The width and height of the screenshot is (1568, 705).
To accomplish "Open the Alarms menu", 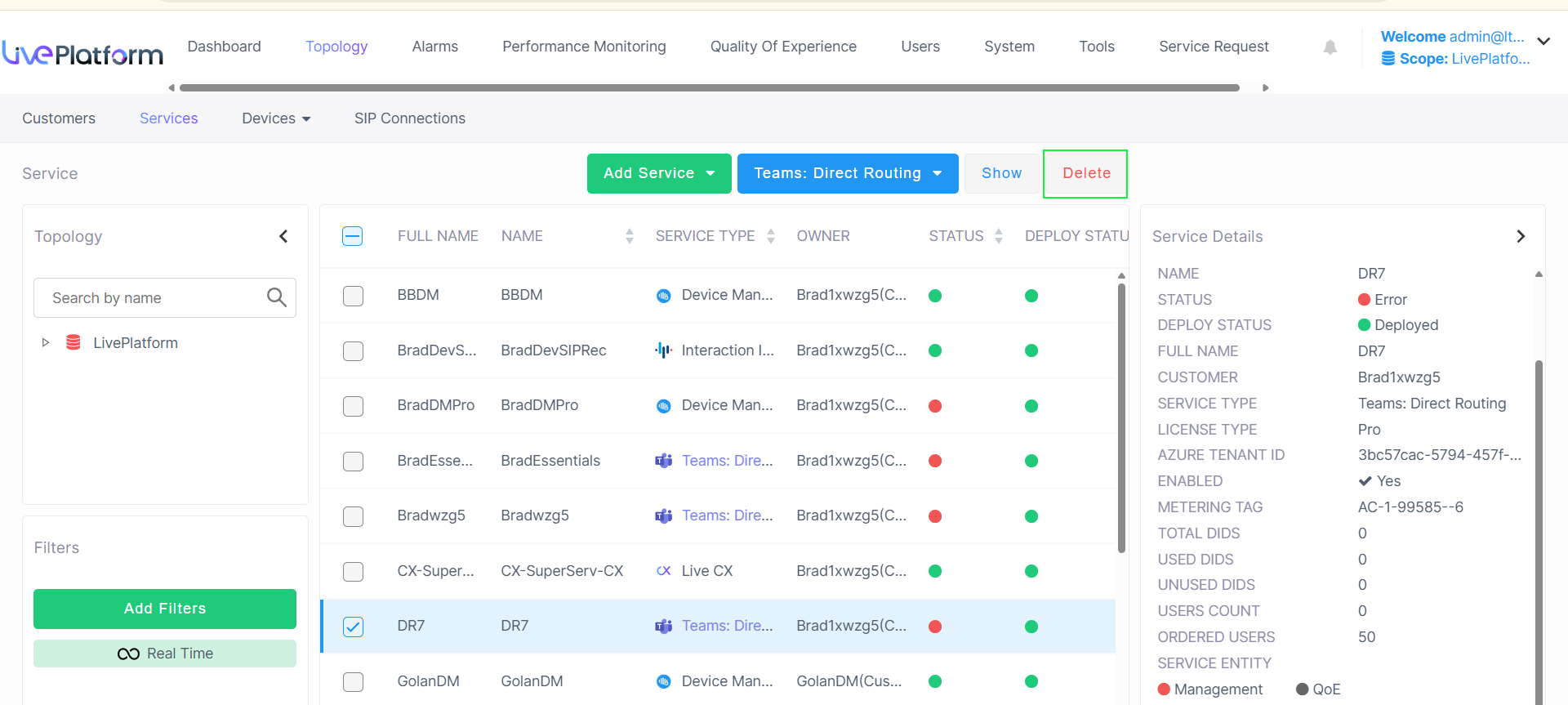I will pos(434,47).
